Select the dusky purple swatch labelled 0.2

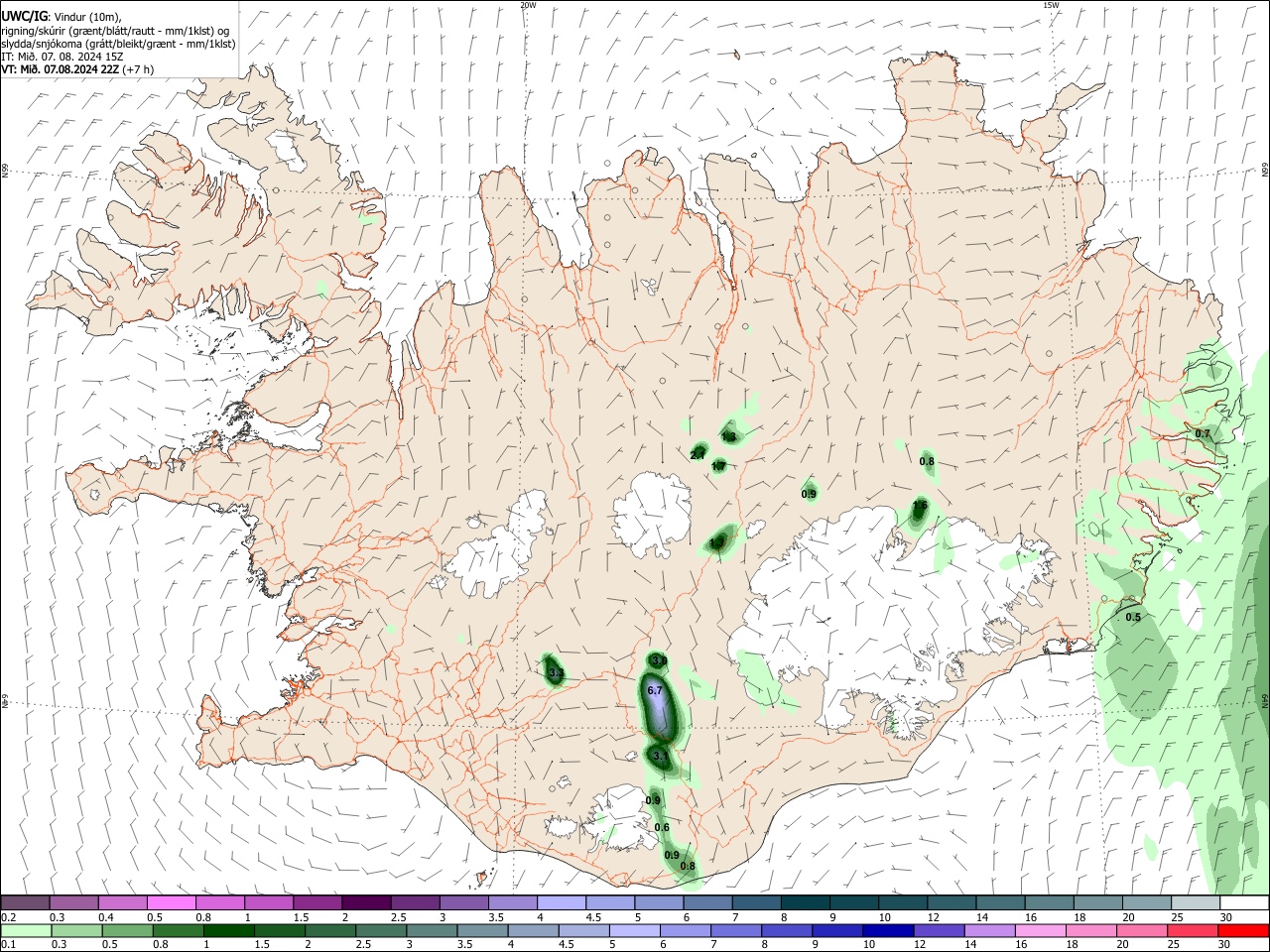point(25,902)
